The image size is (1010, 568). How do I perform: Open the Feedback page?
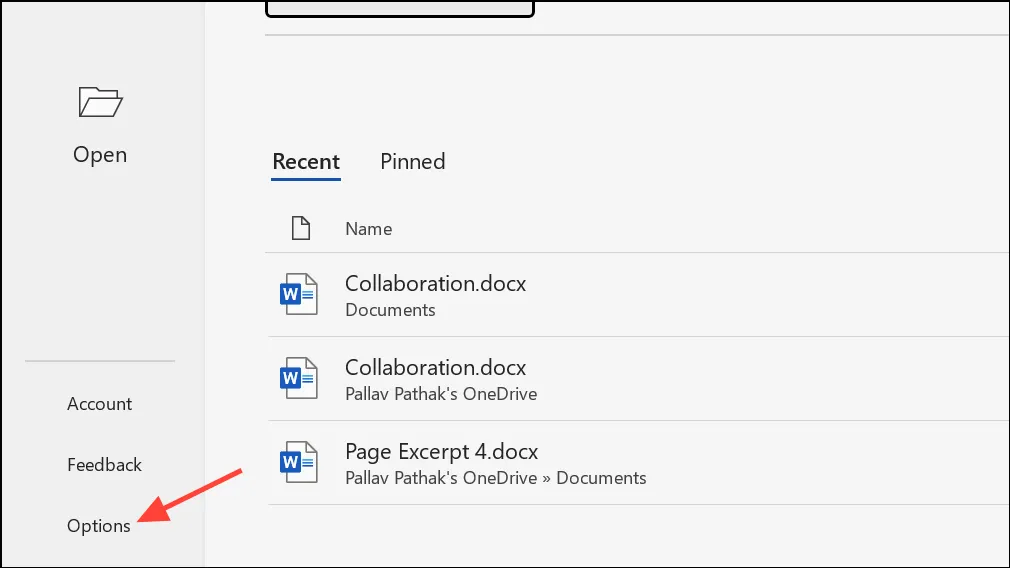(104, 464)
